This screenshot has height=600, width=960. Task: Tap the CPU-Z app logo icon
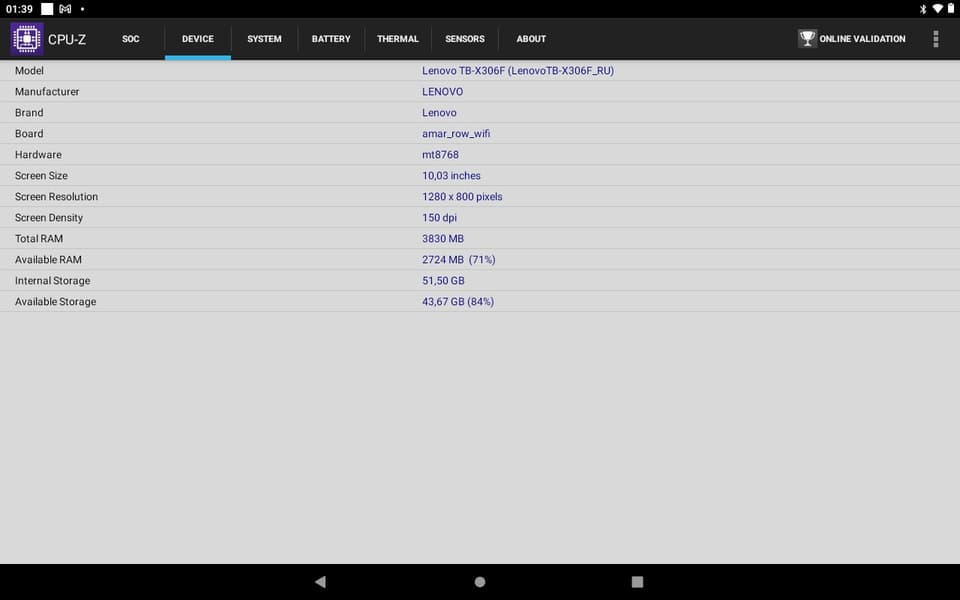coord(27,39)
